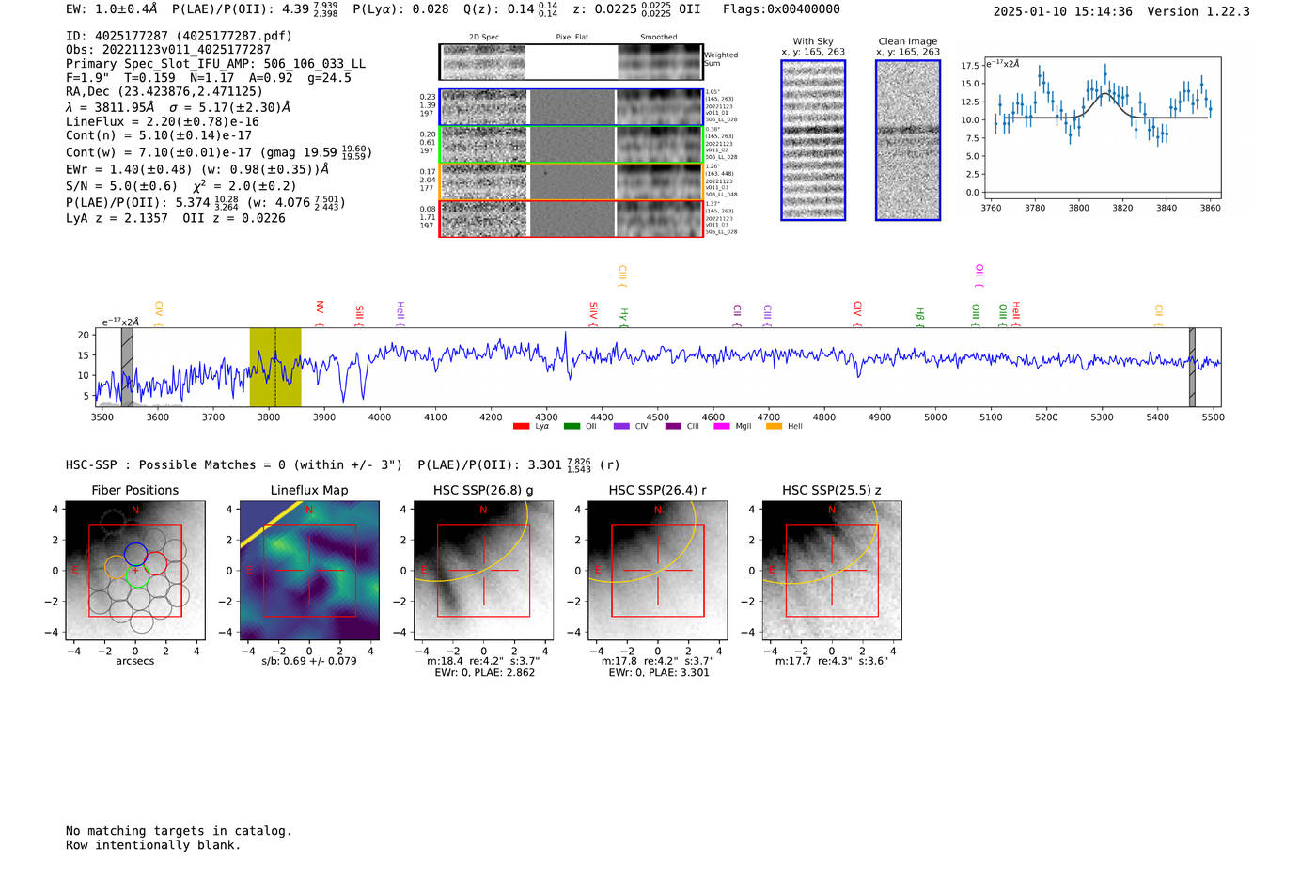Click the '2D Spec' column header

(x=484, y=38)
